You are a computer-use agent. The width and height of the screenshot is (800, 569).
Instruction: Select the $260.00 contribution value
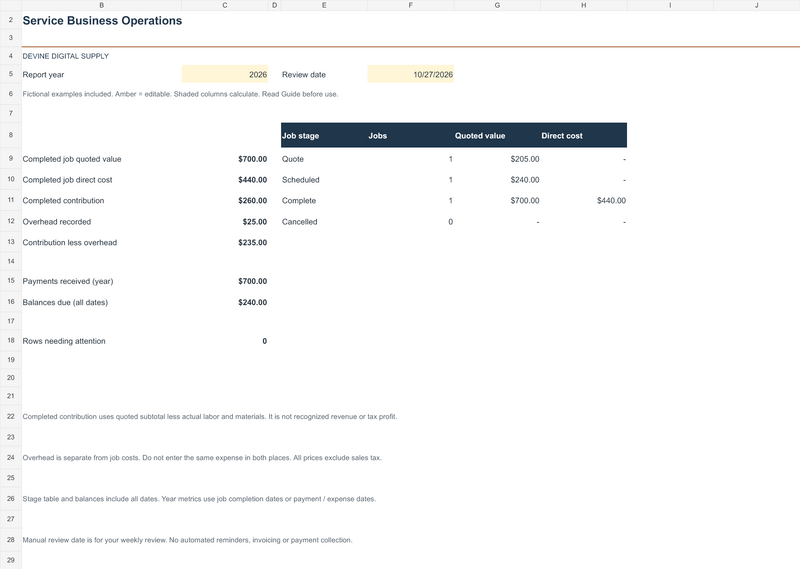tap(224, 201)
